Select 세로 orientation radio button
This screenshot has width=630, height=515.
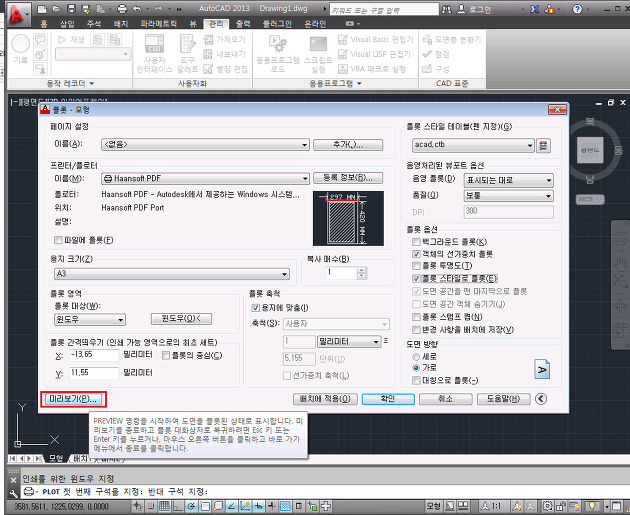pos(416,357)
